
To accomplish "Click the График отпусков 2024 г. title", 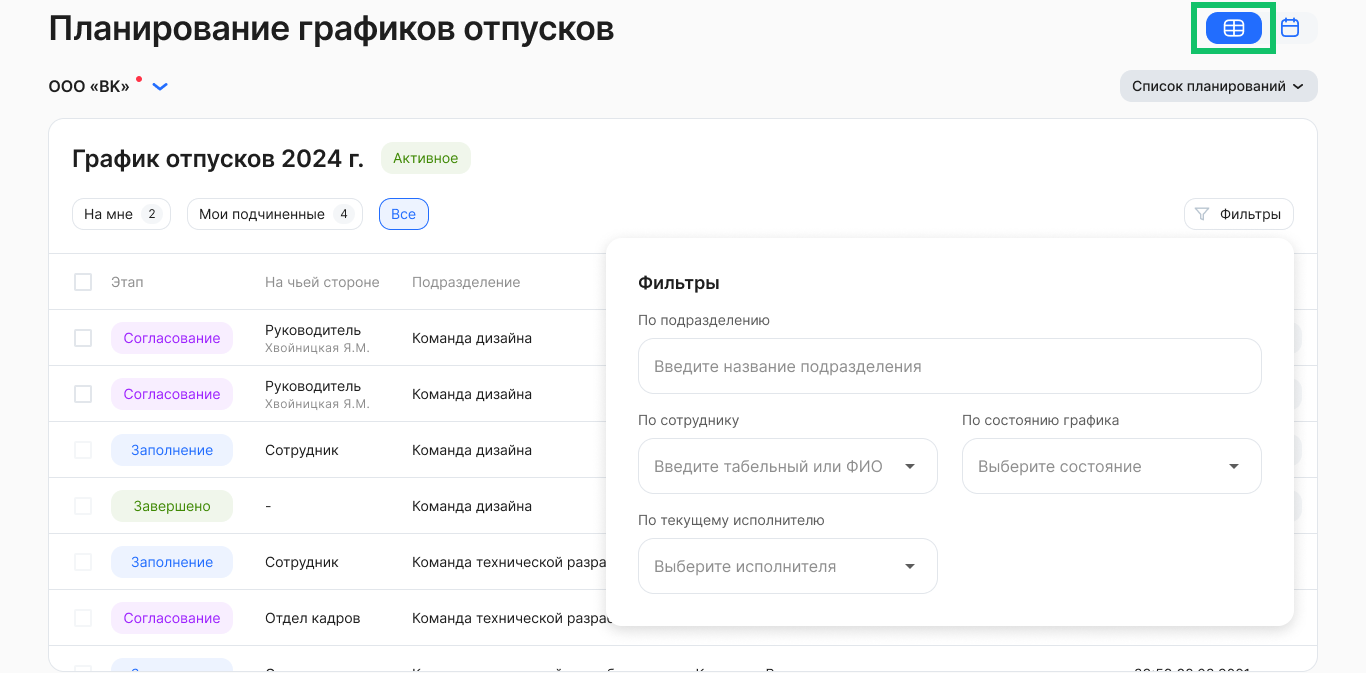I will pyautogui.click(x=218, y=158).
